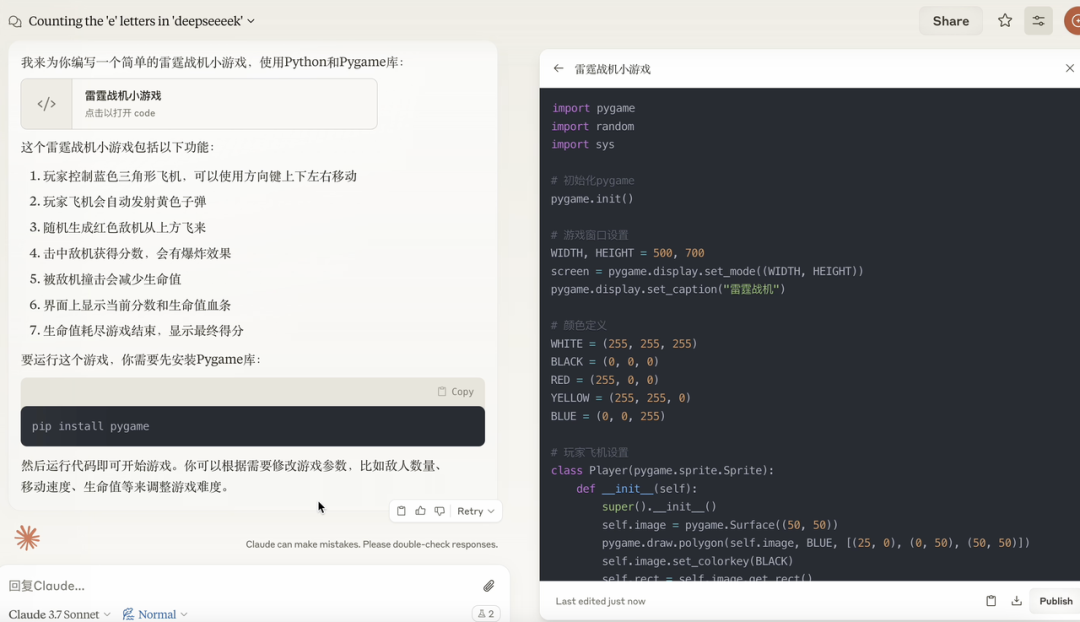Open the Retry options menu
This screenshot has width=1080, height=622.
pos(476,511)
